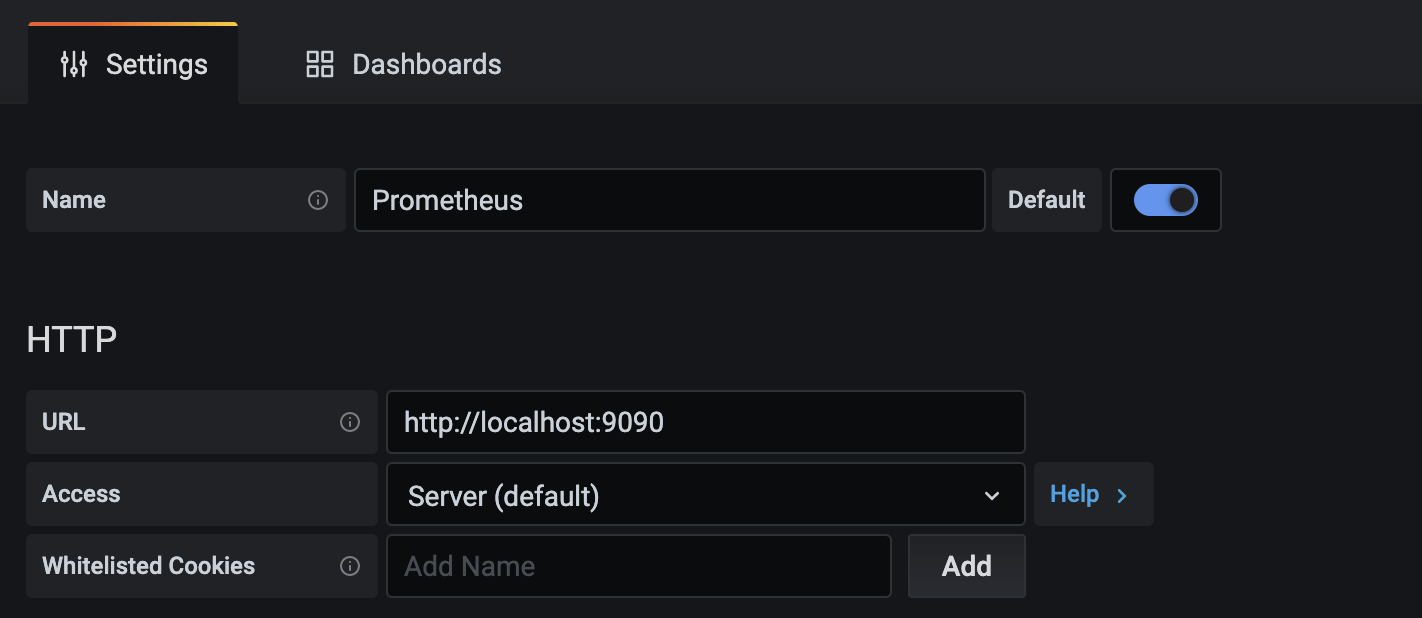Click the Access dropdown down arrow
Image resolution: width=1422 pixels, height=618 pixels.
click(x=992, y=495)
